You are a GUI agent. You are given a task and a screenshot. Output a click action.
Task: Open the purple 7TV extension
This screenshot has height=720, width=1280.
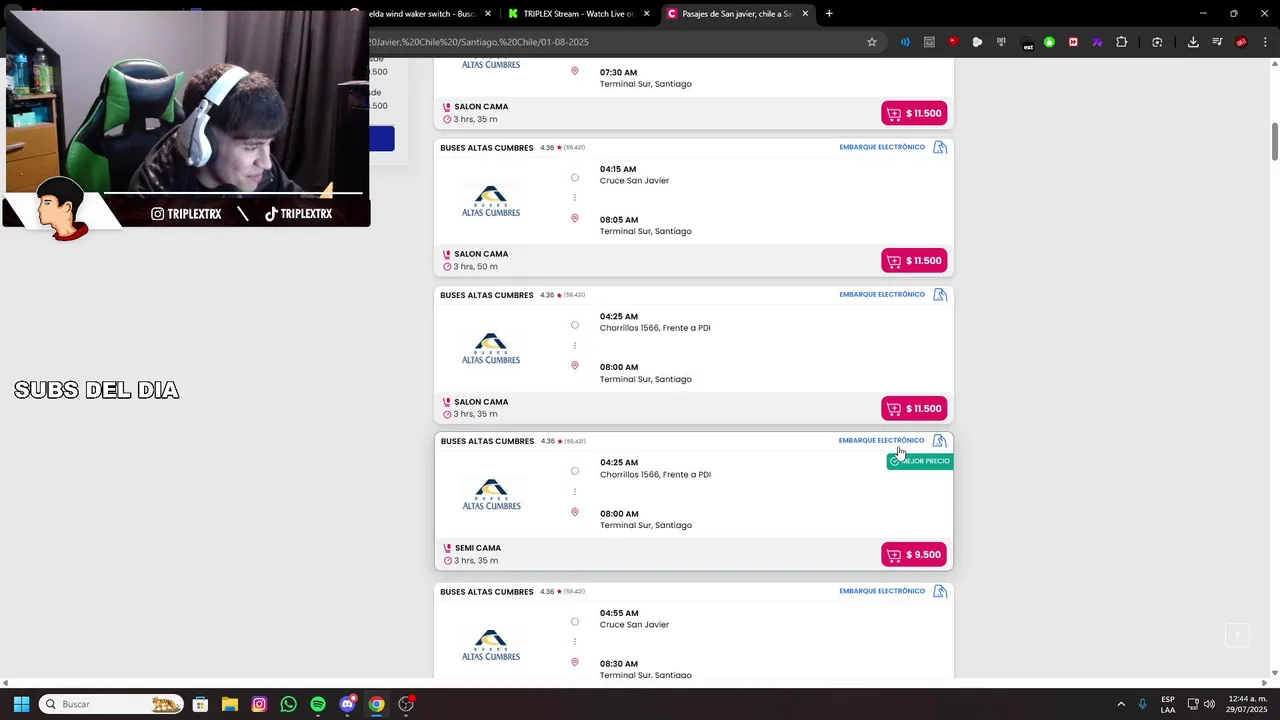[x=1097, y=42]
